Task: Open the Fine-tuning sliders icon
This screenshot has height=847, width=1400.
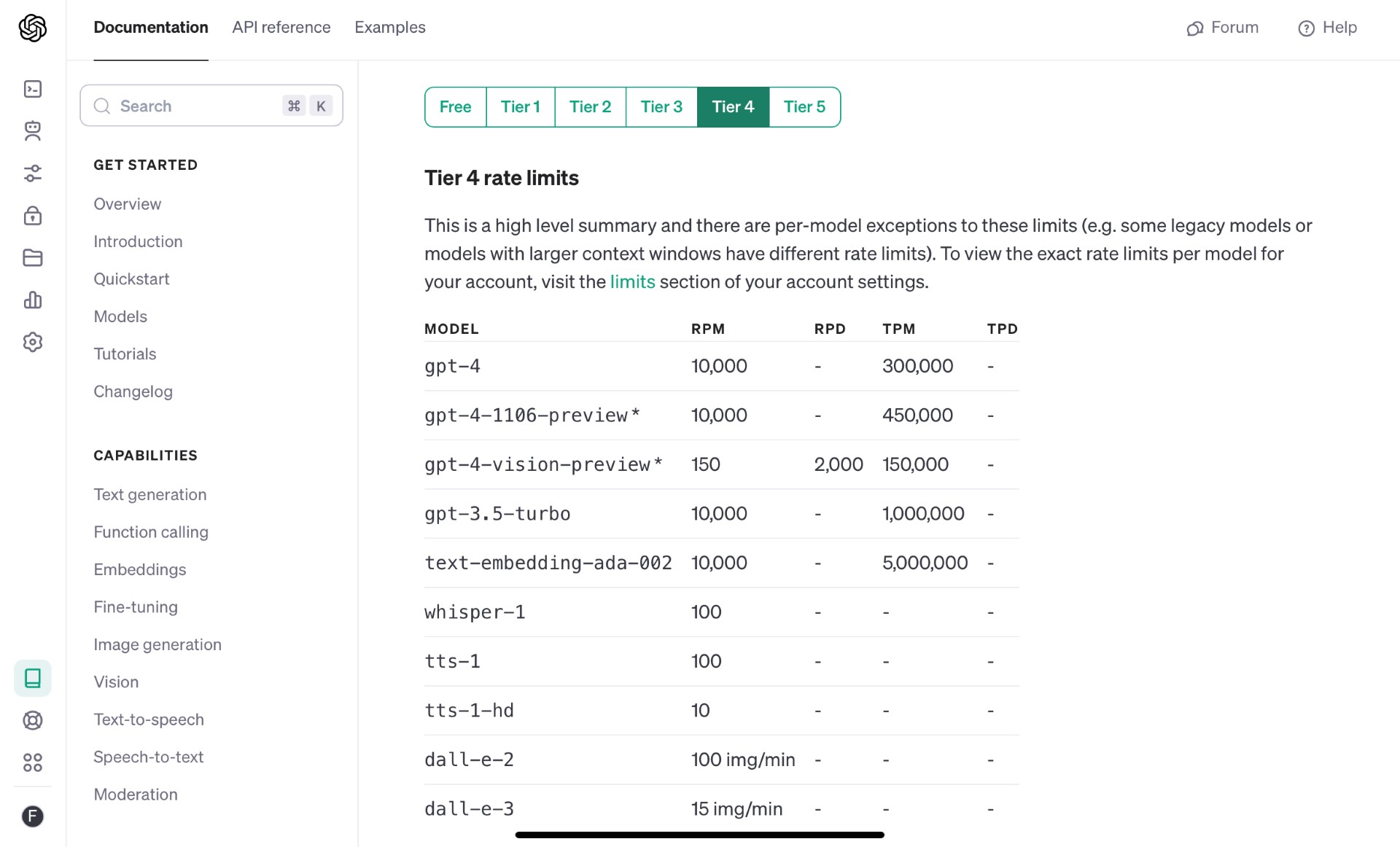Action: click(33, 173)
